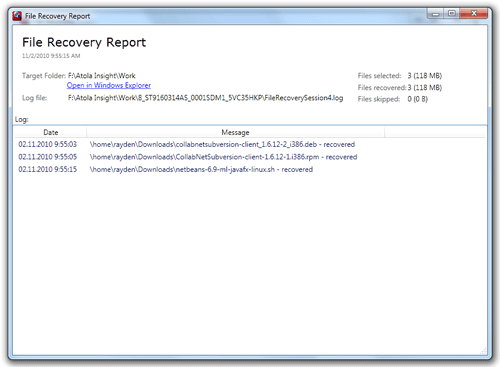Screen dimensions: 500x367
Task: Click the Files skipped value 0 (0 B)
Action: click(x=417, y=99)
